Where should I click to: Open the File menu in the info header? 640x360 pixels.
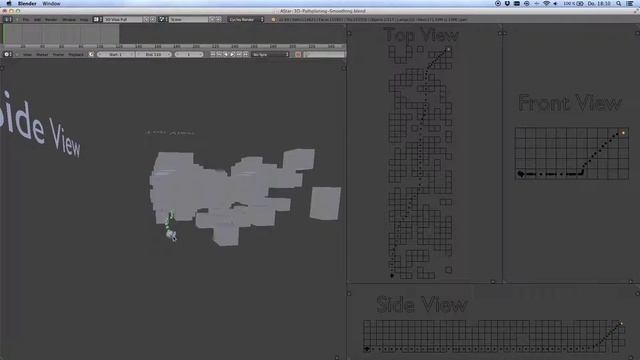tap(26, 19)
